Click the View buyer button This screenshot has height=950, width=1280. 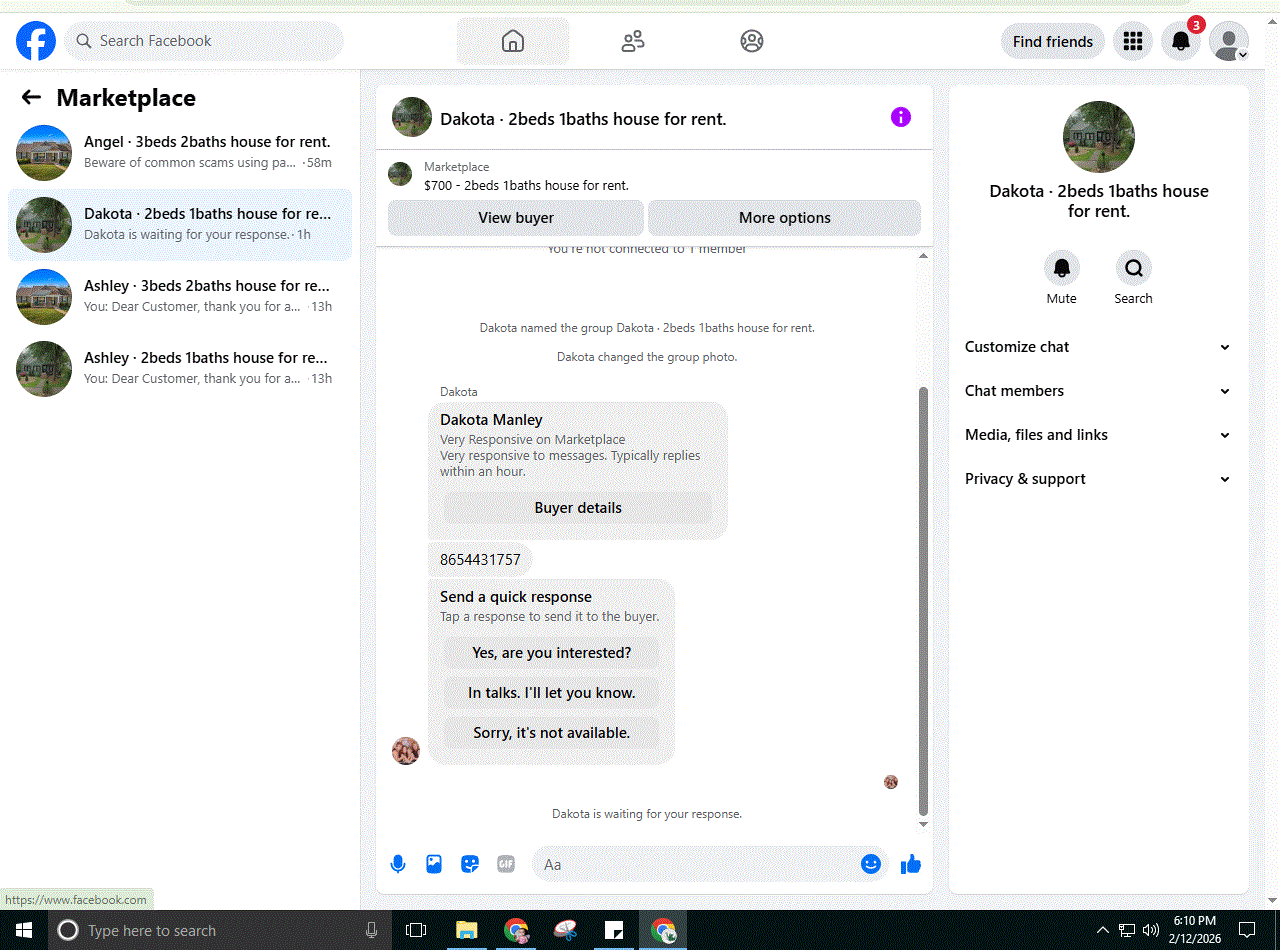click(516, 218)
